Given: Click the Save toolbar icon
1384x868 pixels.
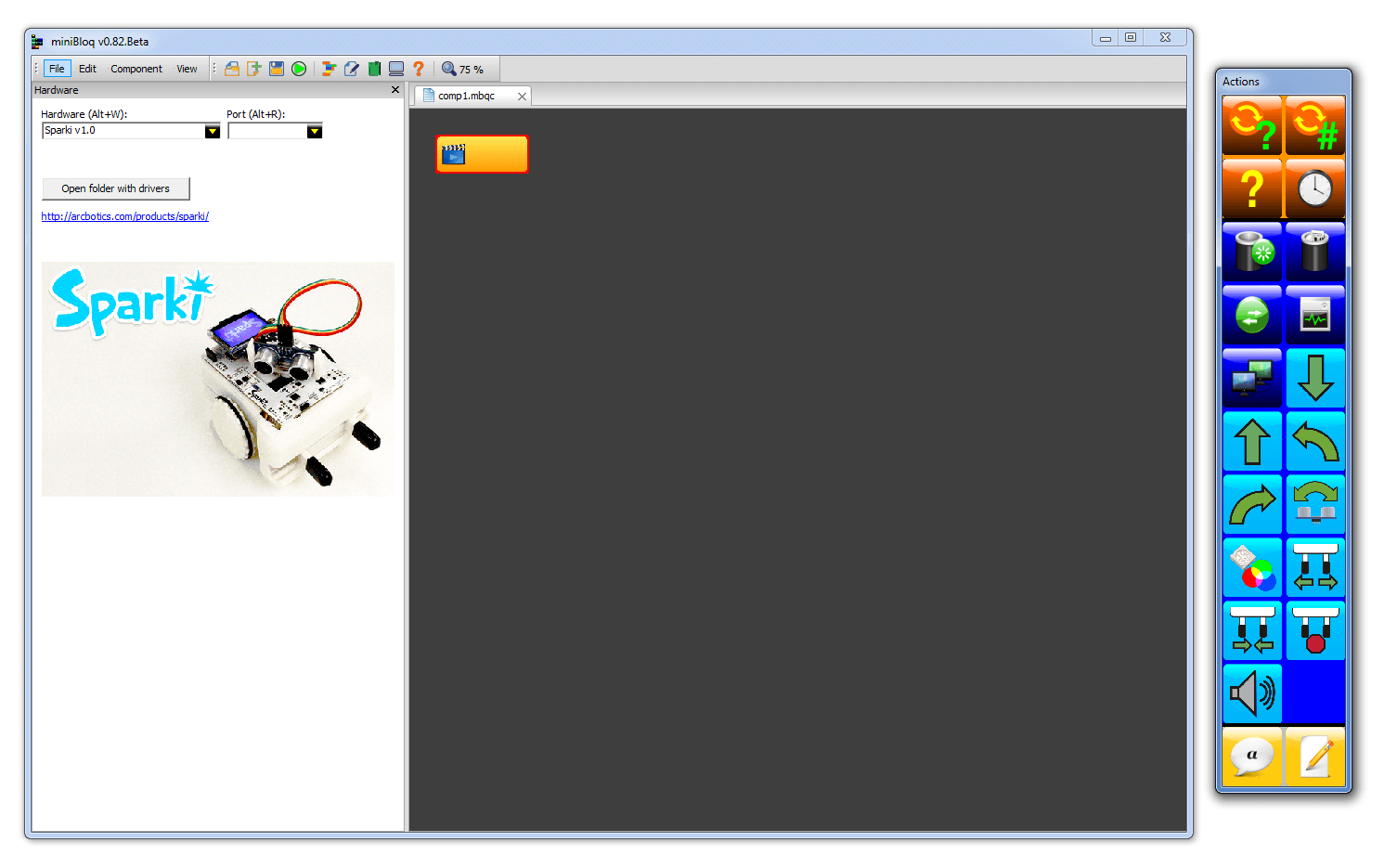Looking at the screenshot, I should click(x=277, y=69).
